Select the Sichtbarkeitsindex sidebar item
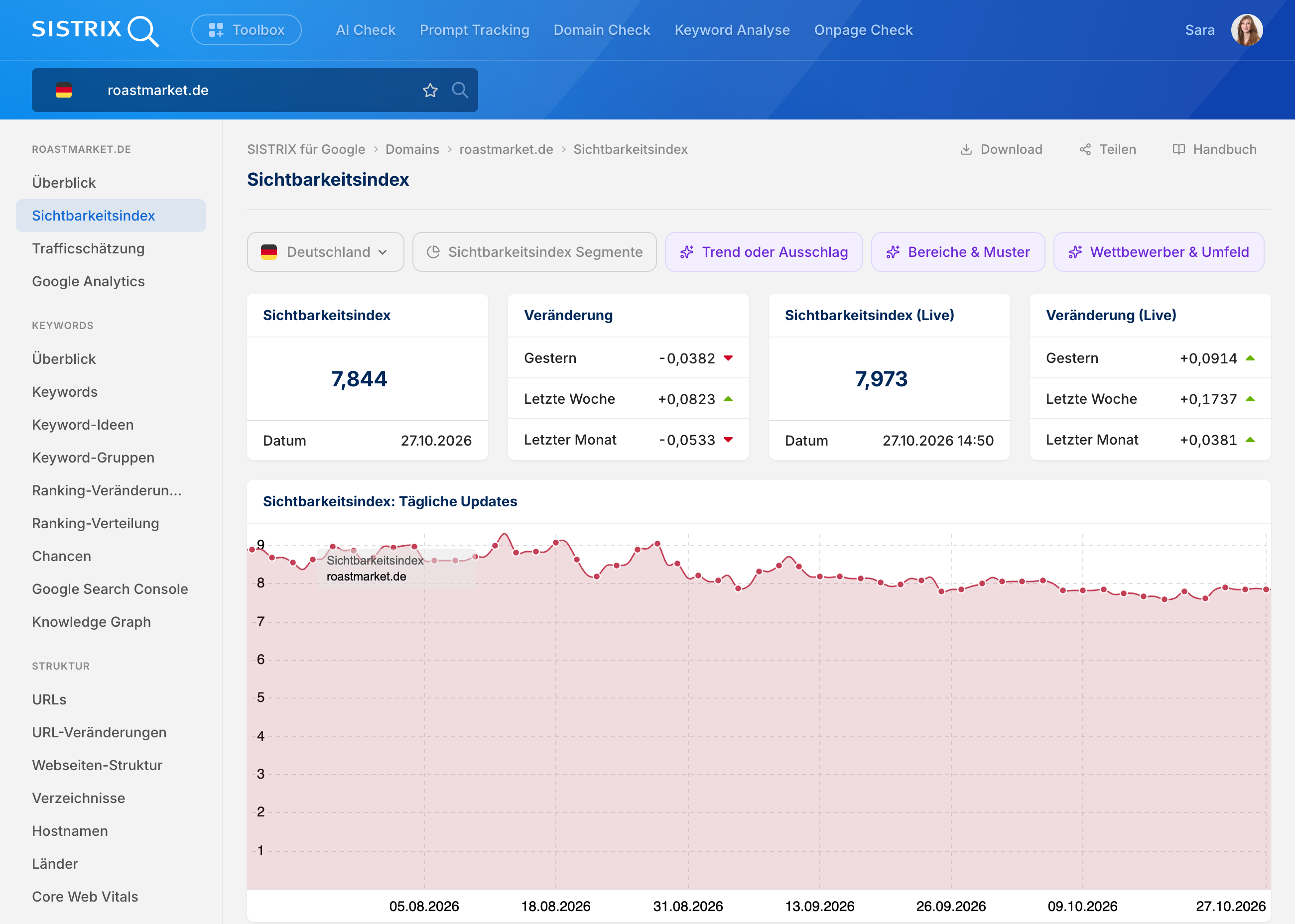Viewport: 1295px width, 924px height. (111, 216)
